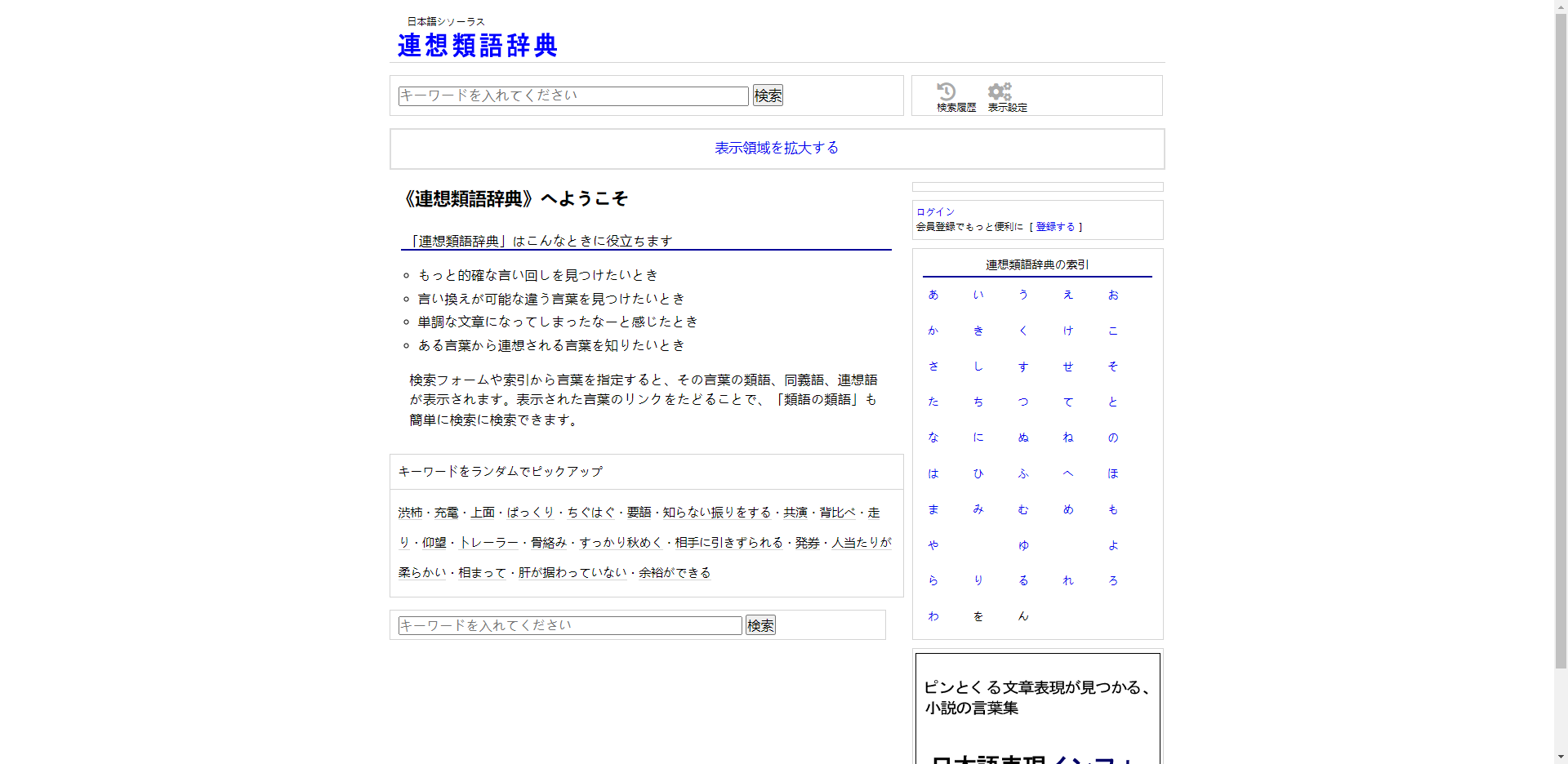Focus the bottom keyword search field

point(569,625)
